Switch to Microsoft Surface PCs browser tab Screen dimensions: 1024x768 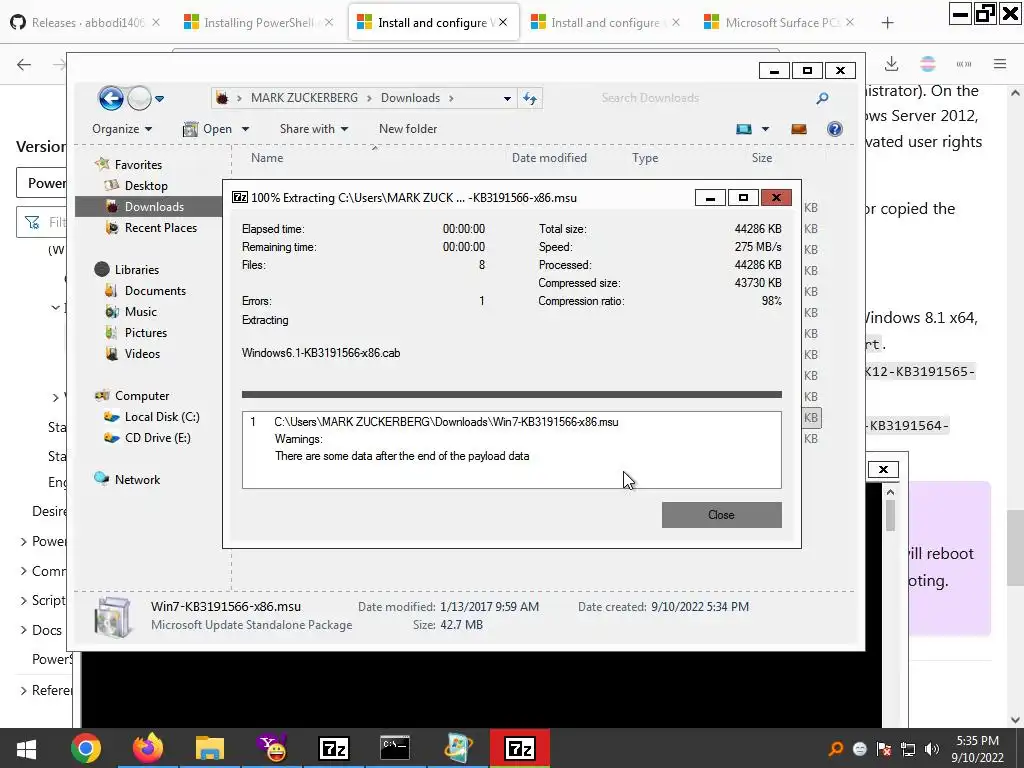tap(779, 23)
